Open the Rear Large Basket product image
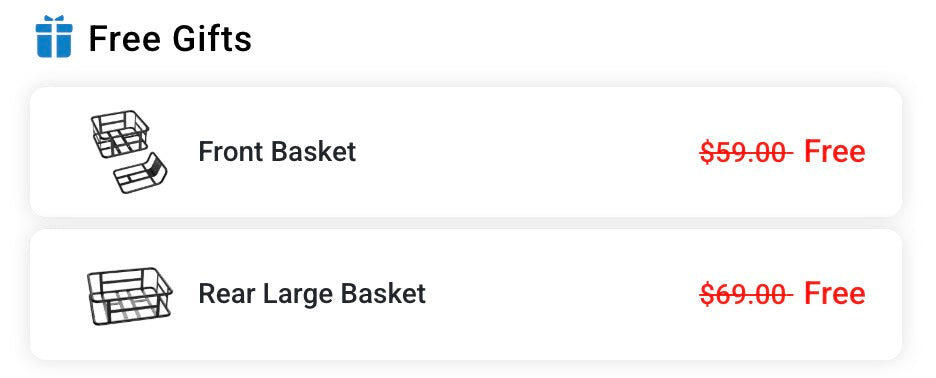 130,296
